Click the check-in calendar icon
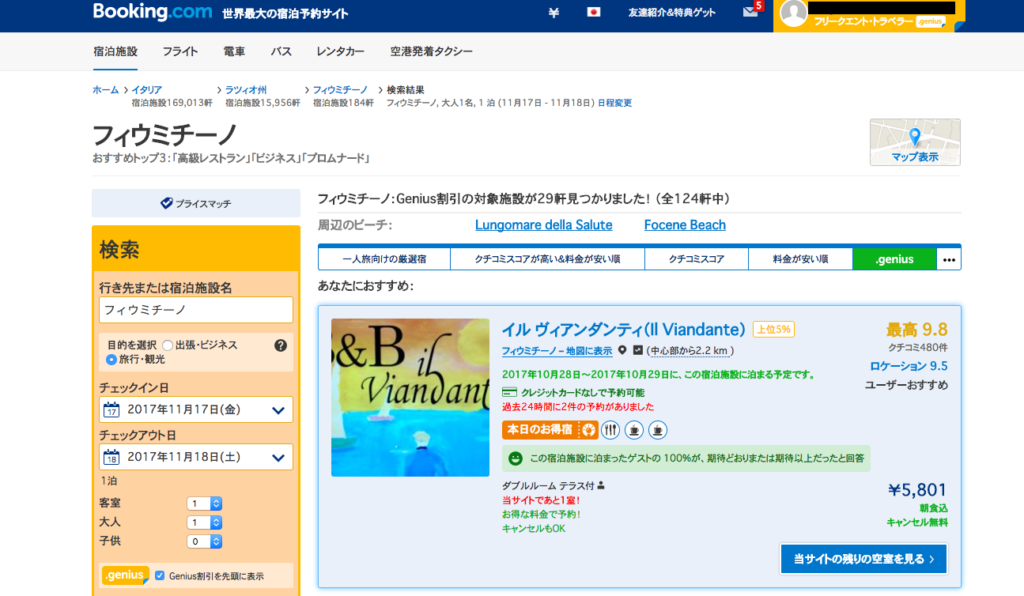This screenshot has height=596, width=1024. [x=112, y=410]
